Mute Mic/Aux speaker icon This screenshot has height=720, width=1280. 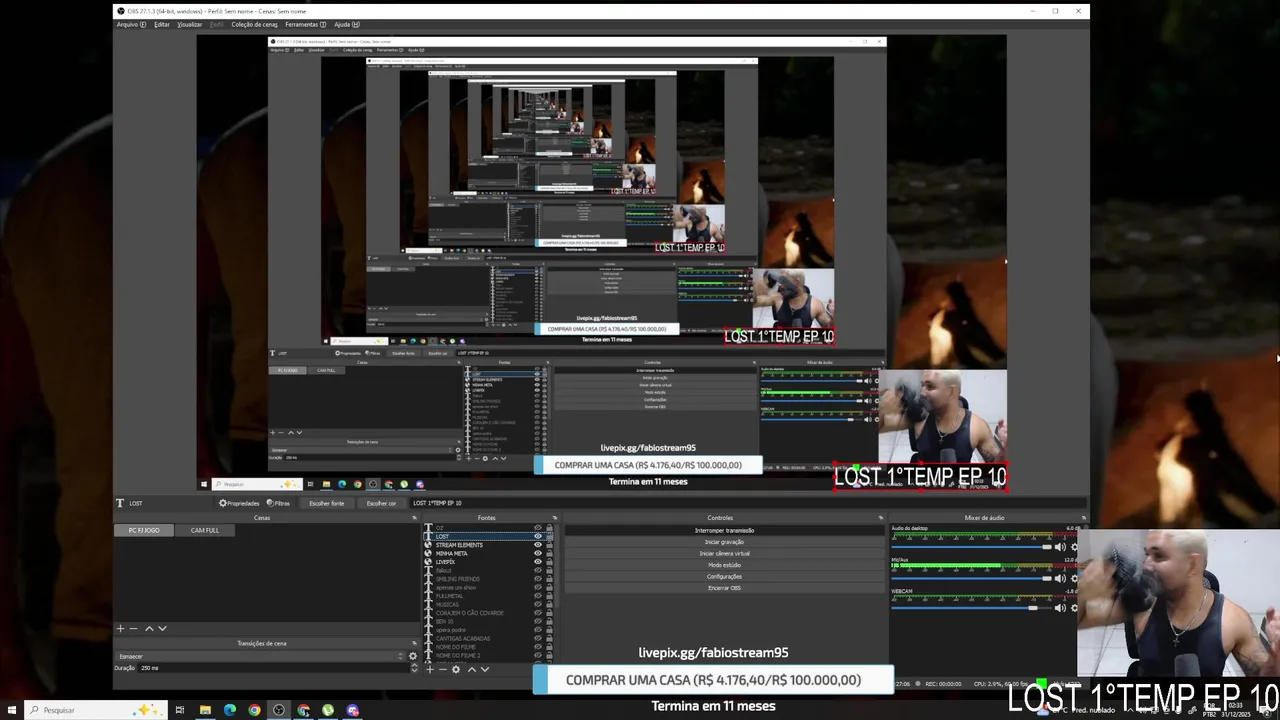pos(1060,578)
